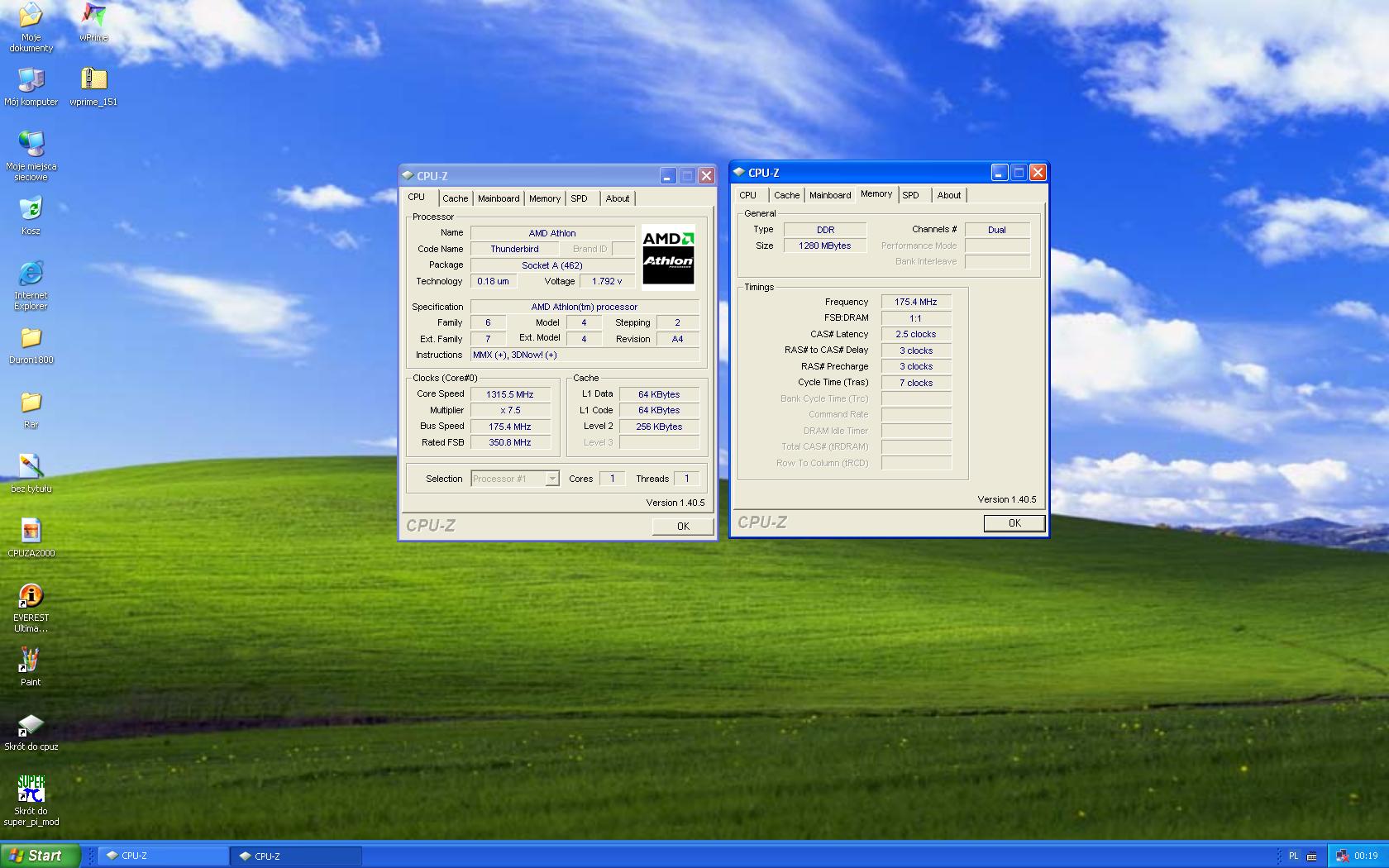
Task: Close the left CPU-Z window
Action: click(706, 176)
